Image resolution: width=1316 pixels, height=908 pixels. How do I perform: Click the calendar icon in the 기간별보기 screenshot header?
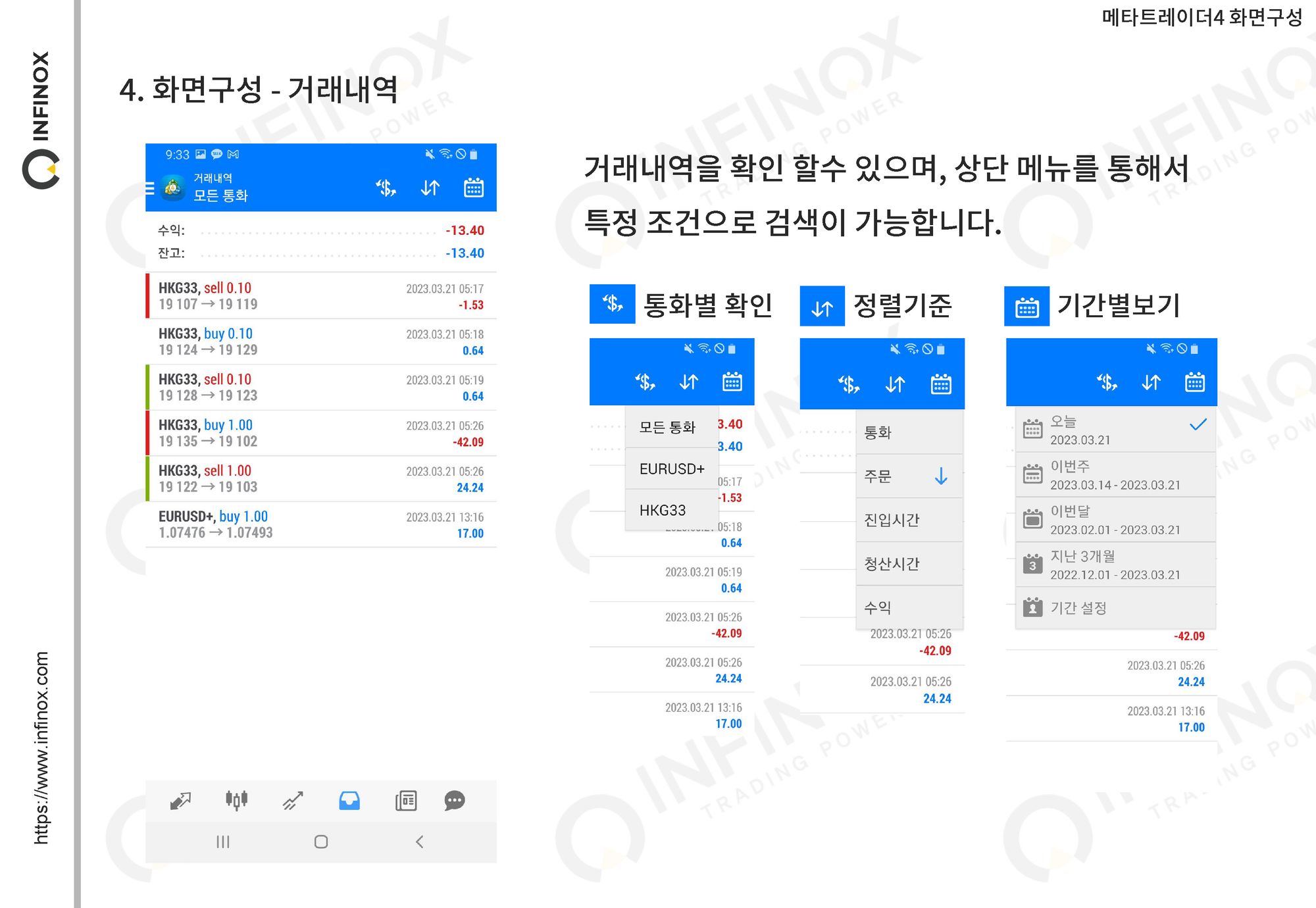[1195, 382]
